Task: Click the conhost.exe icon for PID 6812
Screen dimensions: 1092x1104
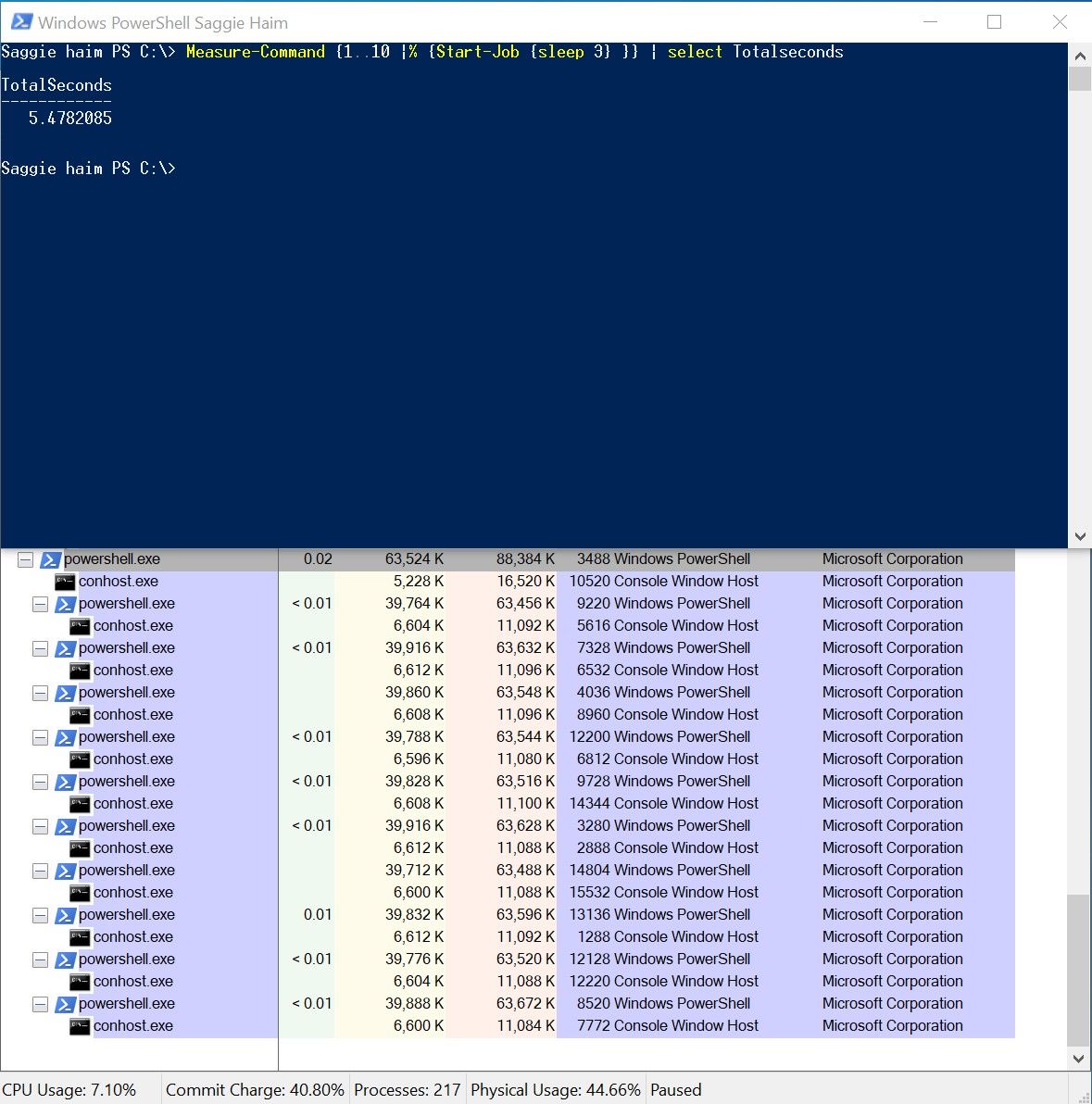Action: 80,759
